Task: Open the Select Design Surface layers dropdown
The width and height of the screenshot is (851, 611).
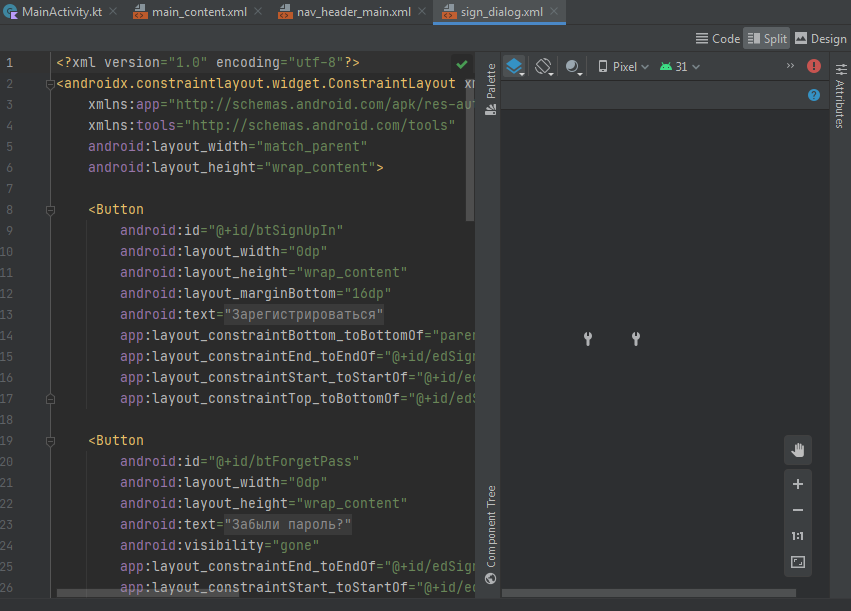Action: [x=515, y=67]
